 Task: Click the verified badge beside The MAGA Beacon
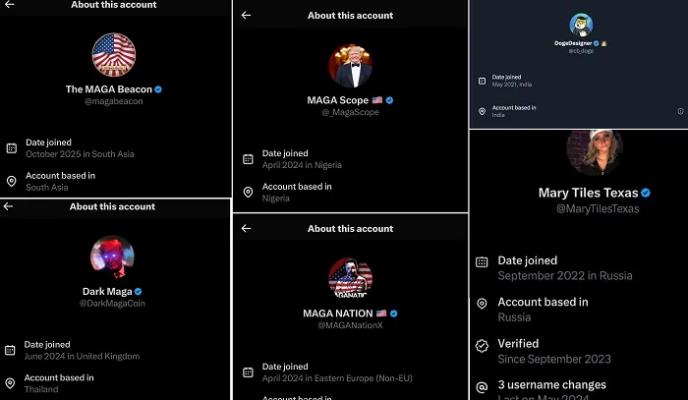pyautogui.click(x=158, y=89)
